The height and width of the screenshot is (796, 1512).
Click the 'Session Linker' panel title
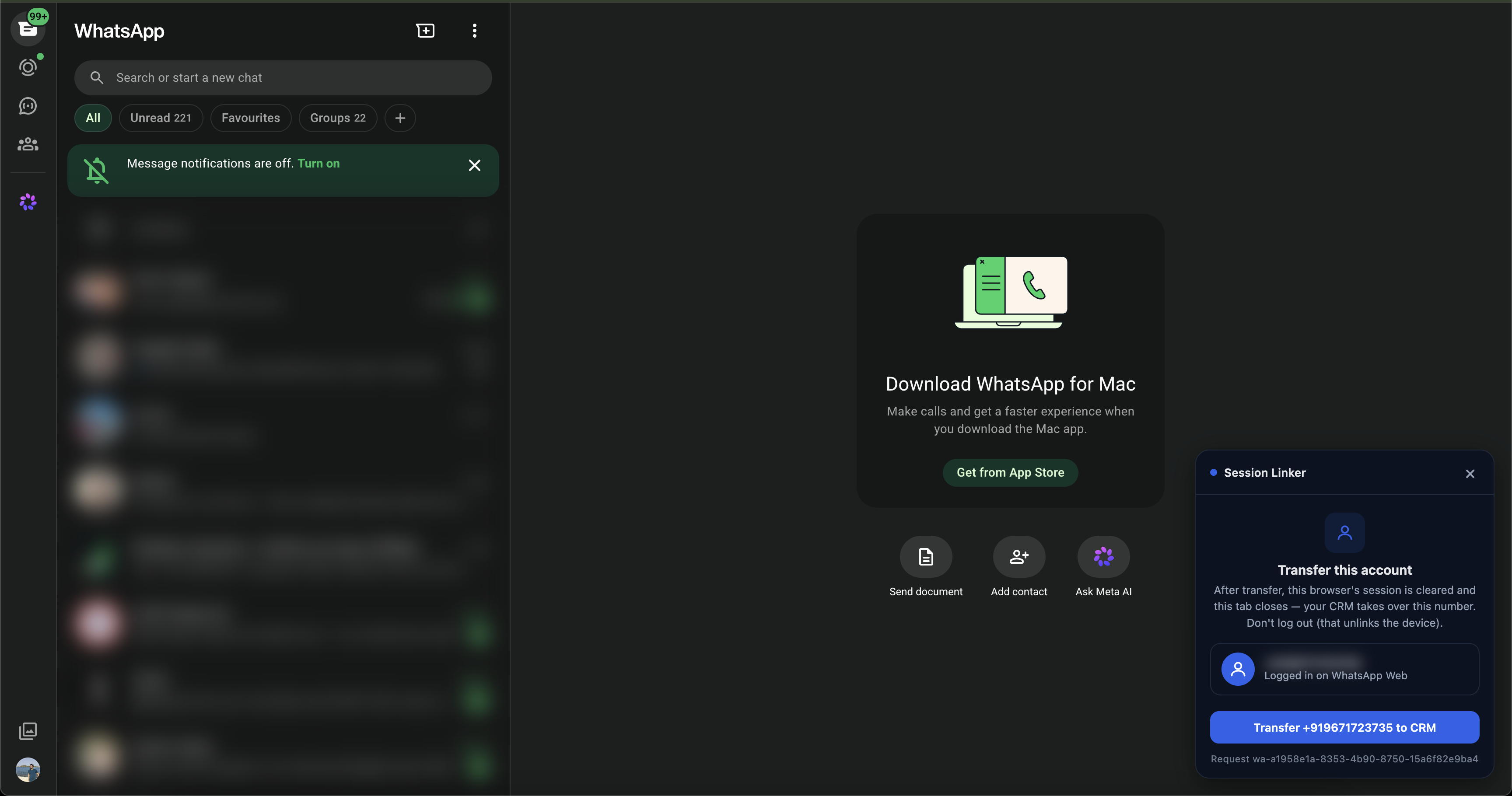(x=1265, y=473)
